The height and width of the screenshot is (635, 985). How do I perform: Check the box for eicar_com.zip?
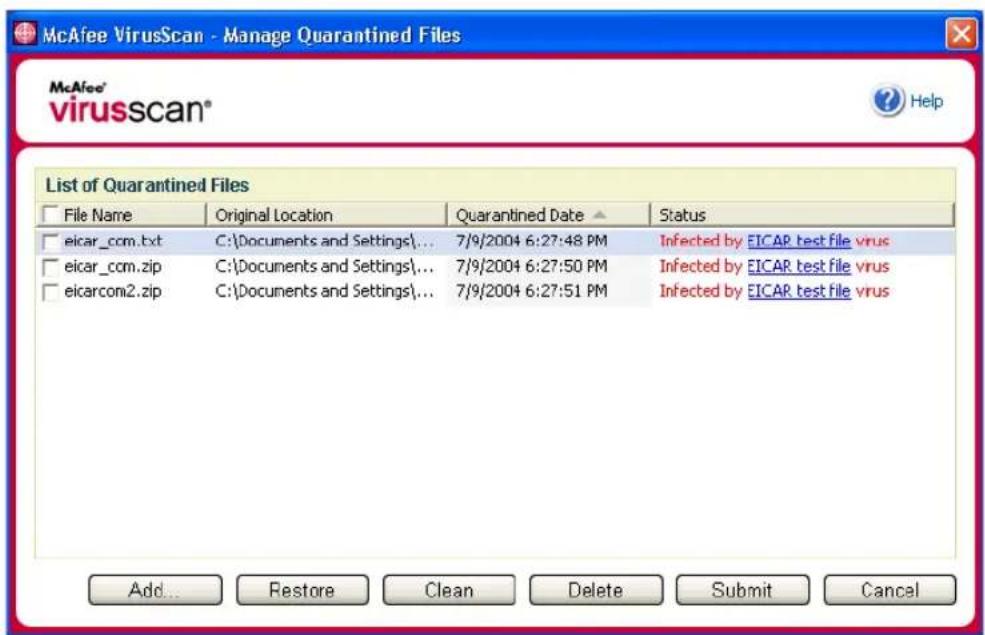tap(50, 267)
